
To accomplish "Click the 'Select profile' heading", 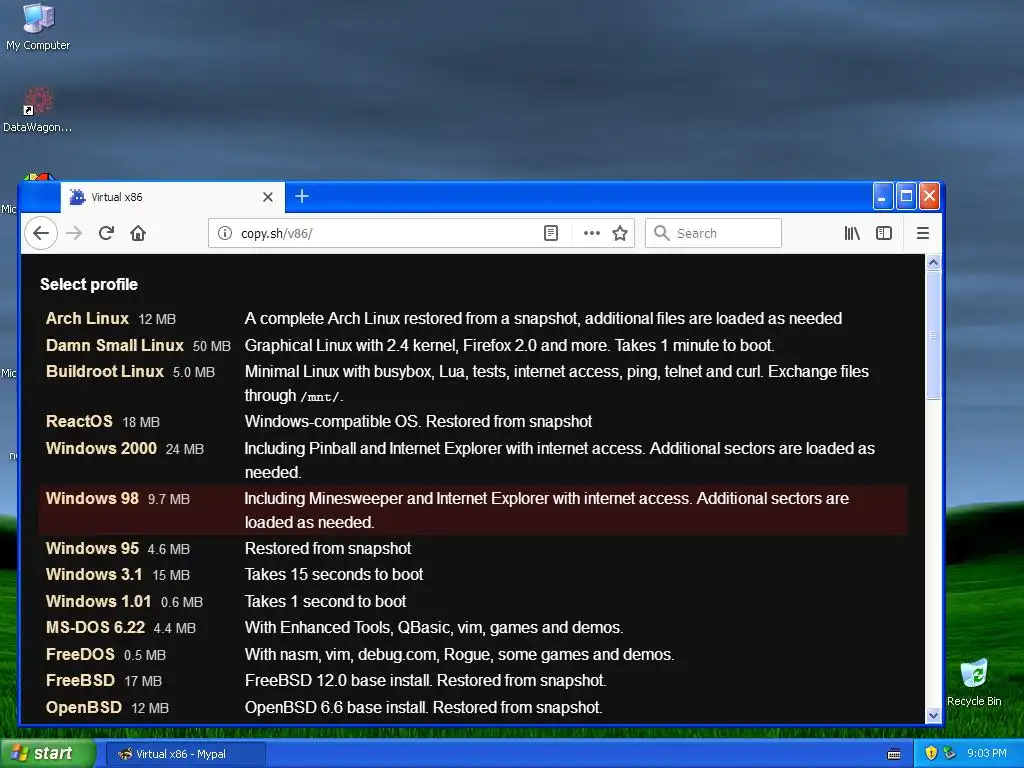I will coord(89,284).
